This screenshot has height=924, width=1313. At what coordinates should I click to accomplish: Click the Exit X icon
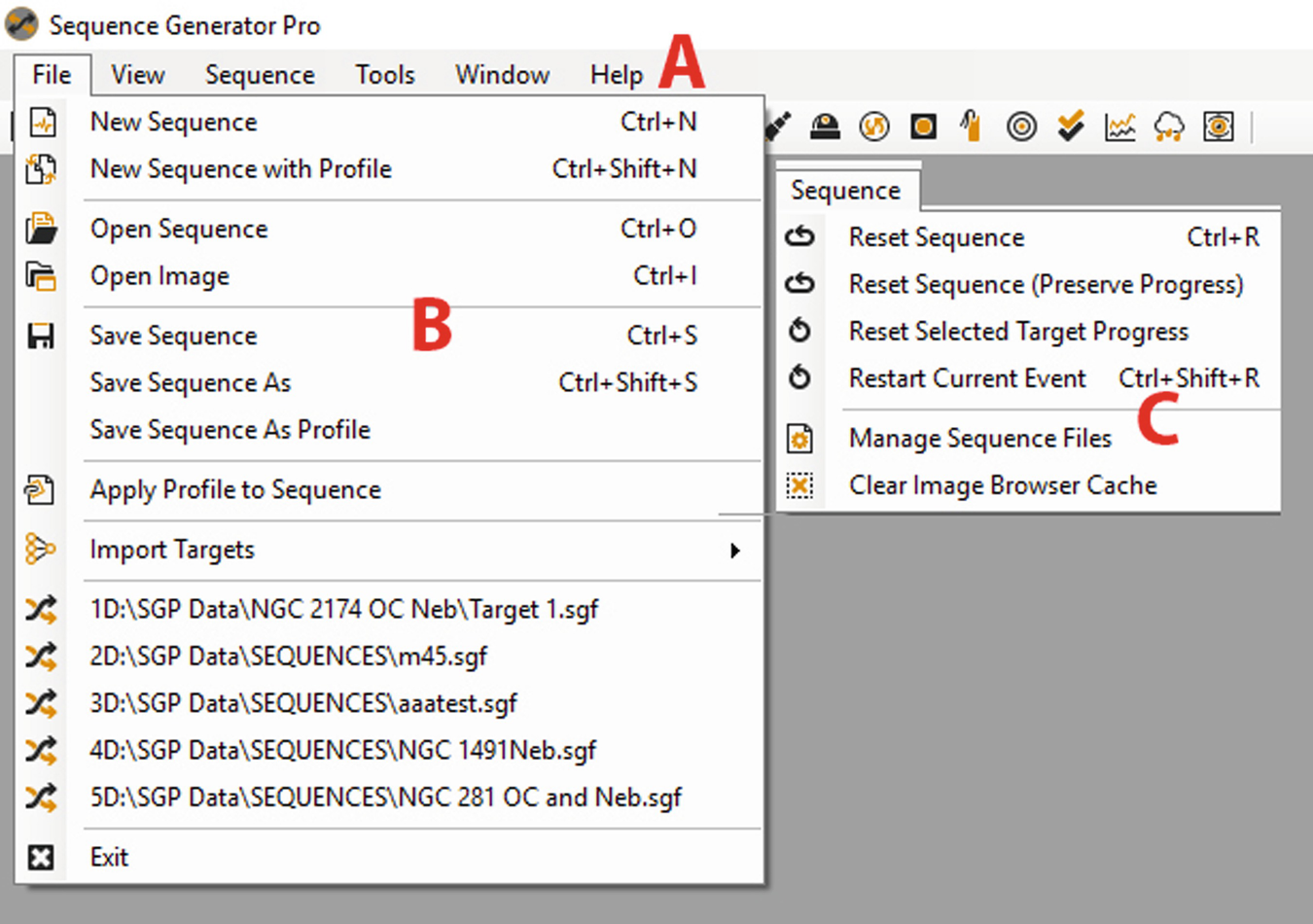(x=41, y=858)
